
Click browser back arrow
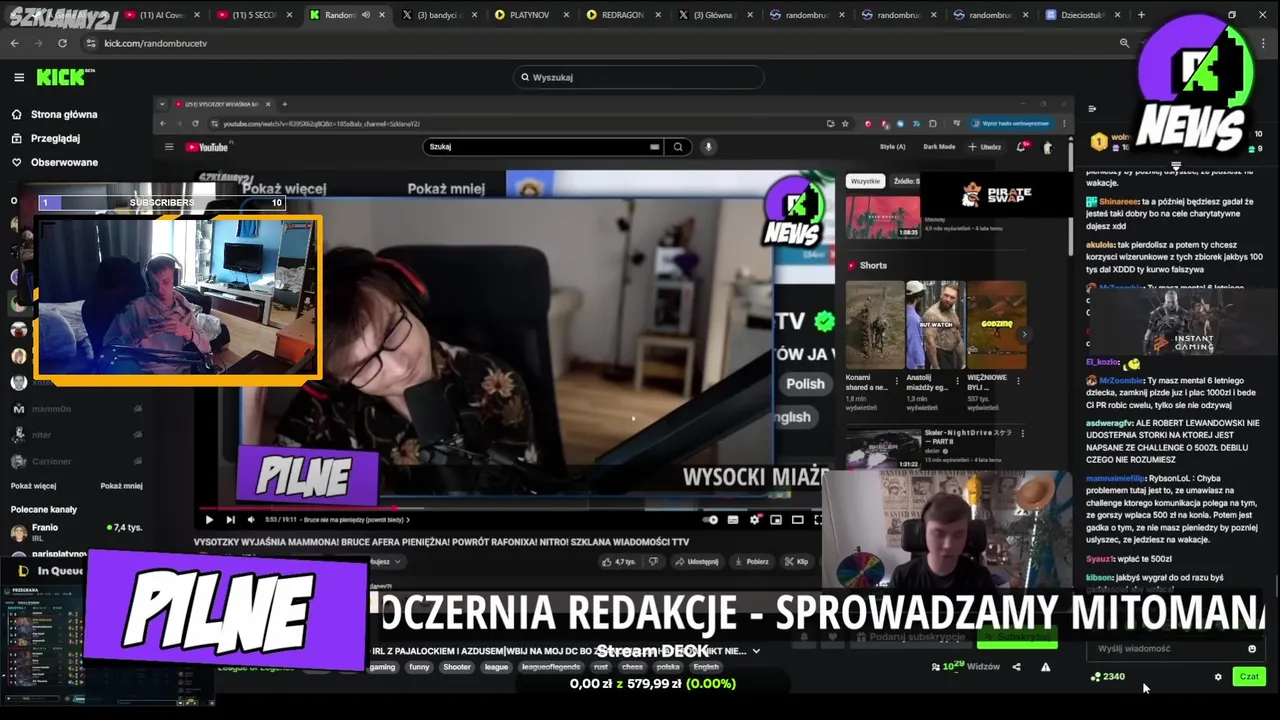(x=14, y=43)
